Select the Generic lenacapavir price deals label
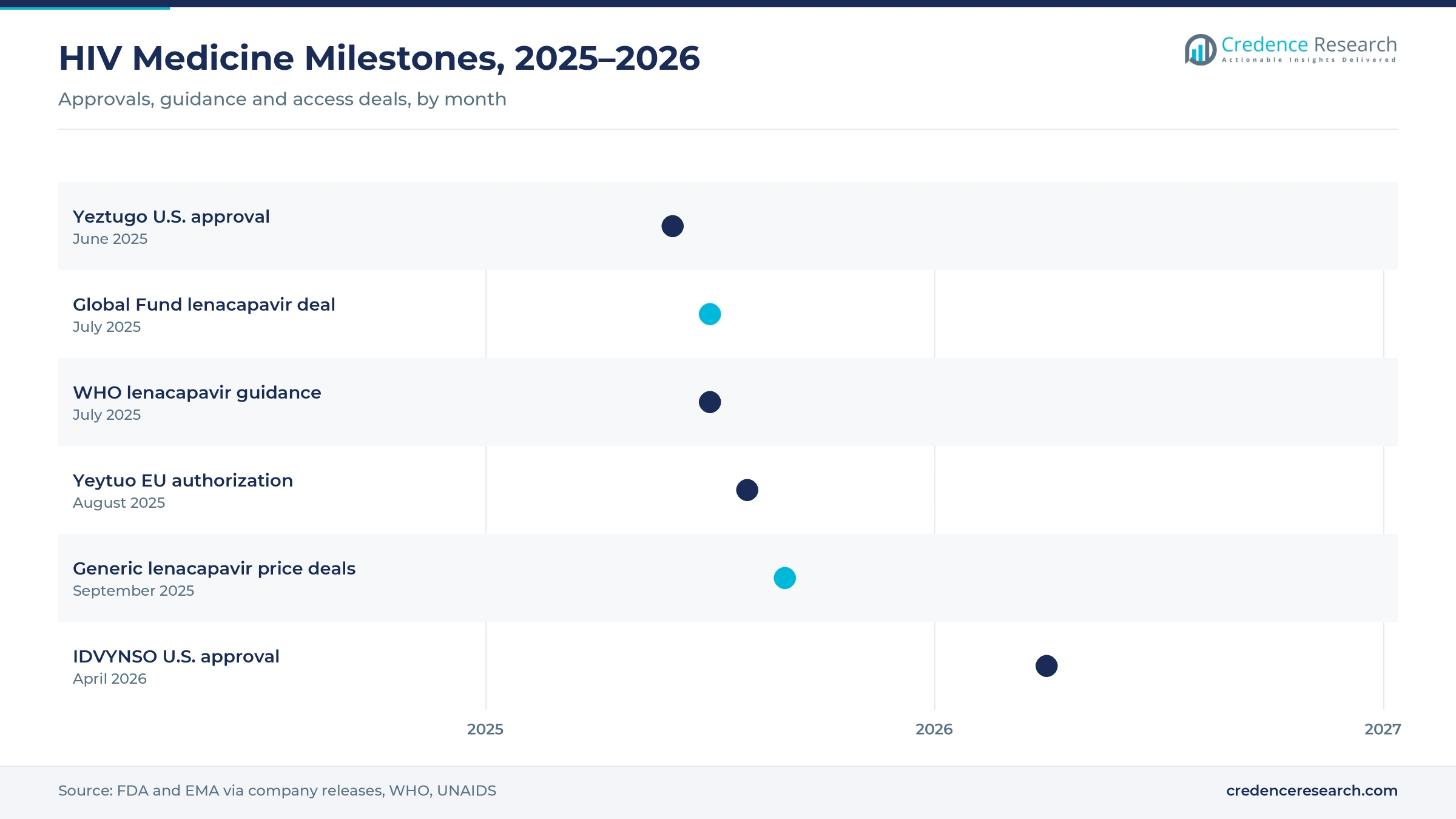The image size is (1456, 819). pyautogui.click(x=214, y=568)
